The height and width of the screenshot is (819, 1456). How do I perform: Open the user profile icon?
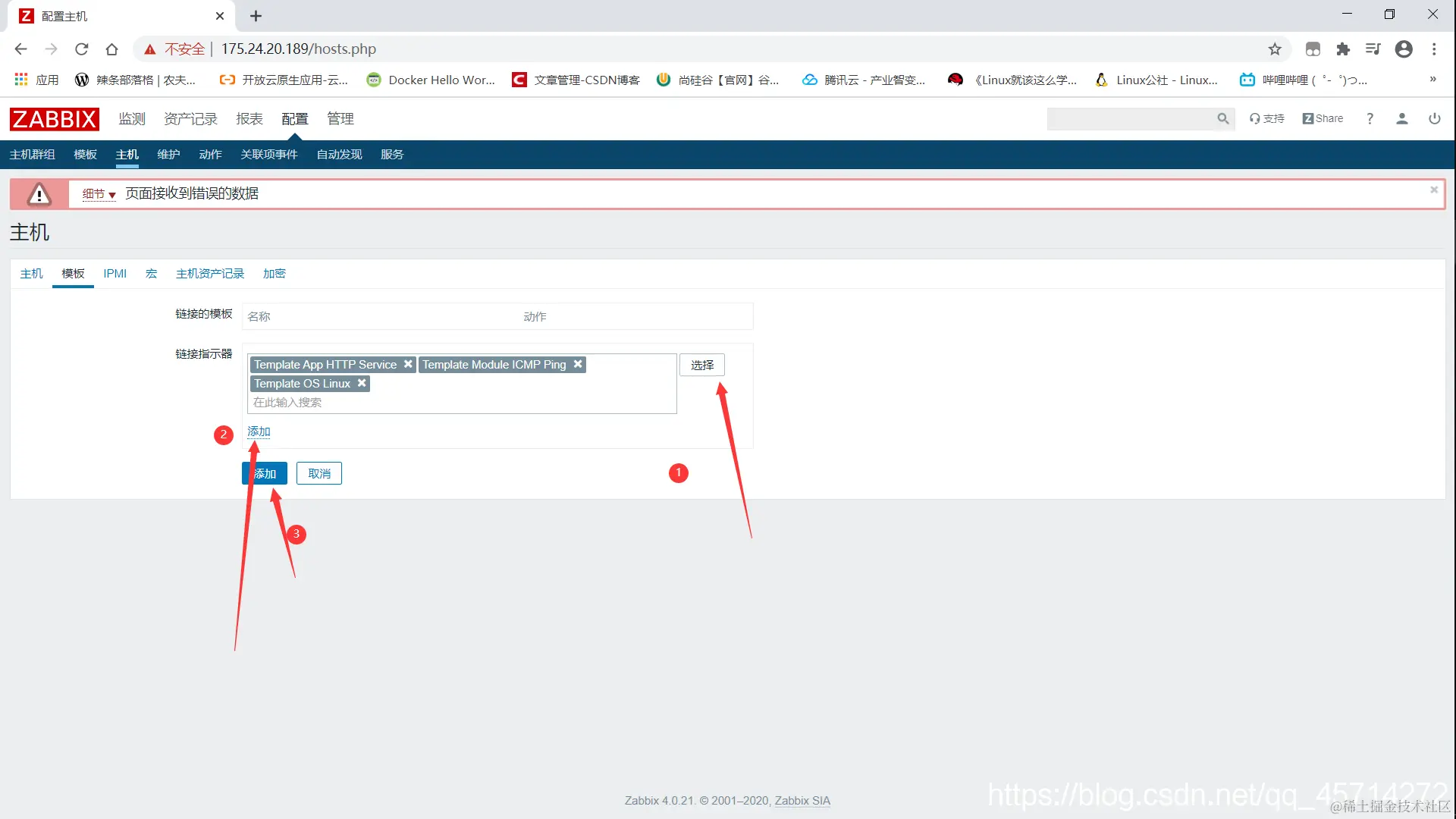tap(1401, 118)
